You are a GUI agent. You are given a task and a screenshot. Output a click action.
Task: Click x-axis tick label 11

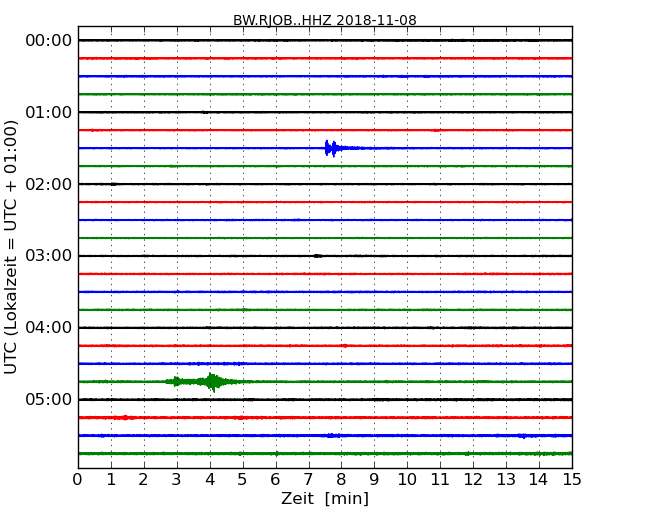pos(440,480)
